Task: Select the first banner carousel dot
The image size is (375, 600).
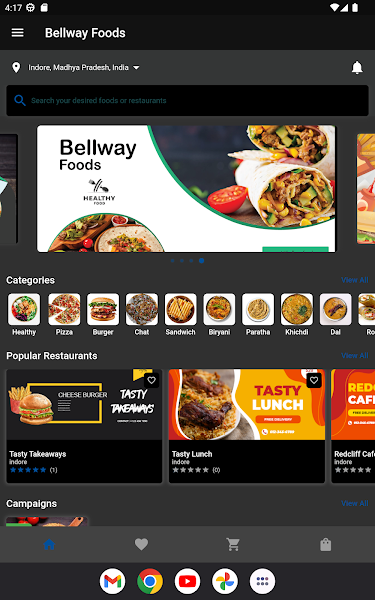Action: point(173,261)
